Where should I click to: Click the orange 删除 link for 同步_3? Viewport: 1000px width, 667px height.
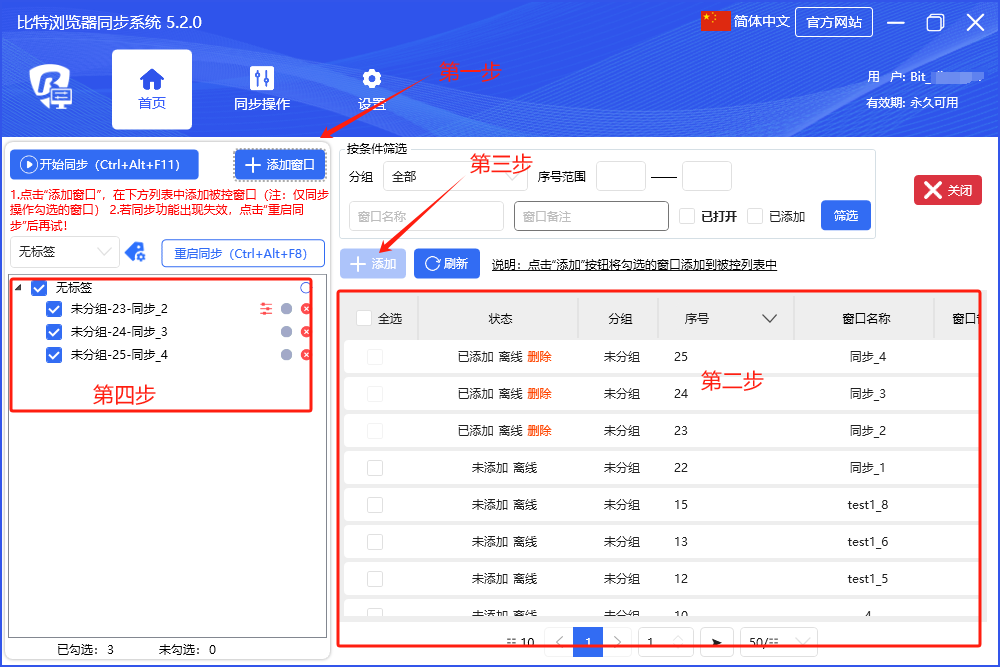(x=539, y=394)
